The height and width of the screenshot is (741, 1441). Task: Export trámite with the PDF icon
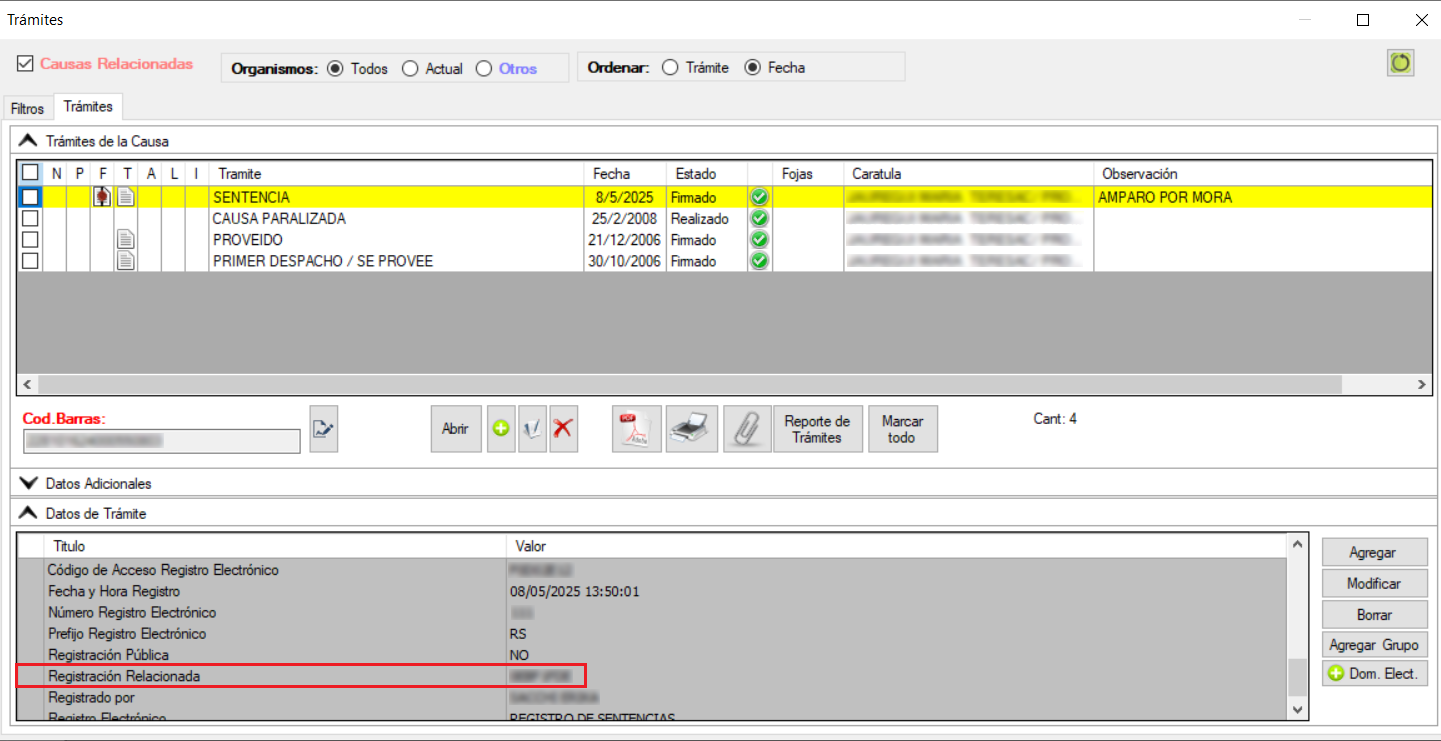[636, 429]
